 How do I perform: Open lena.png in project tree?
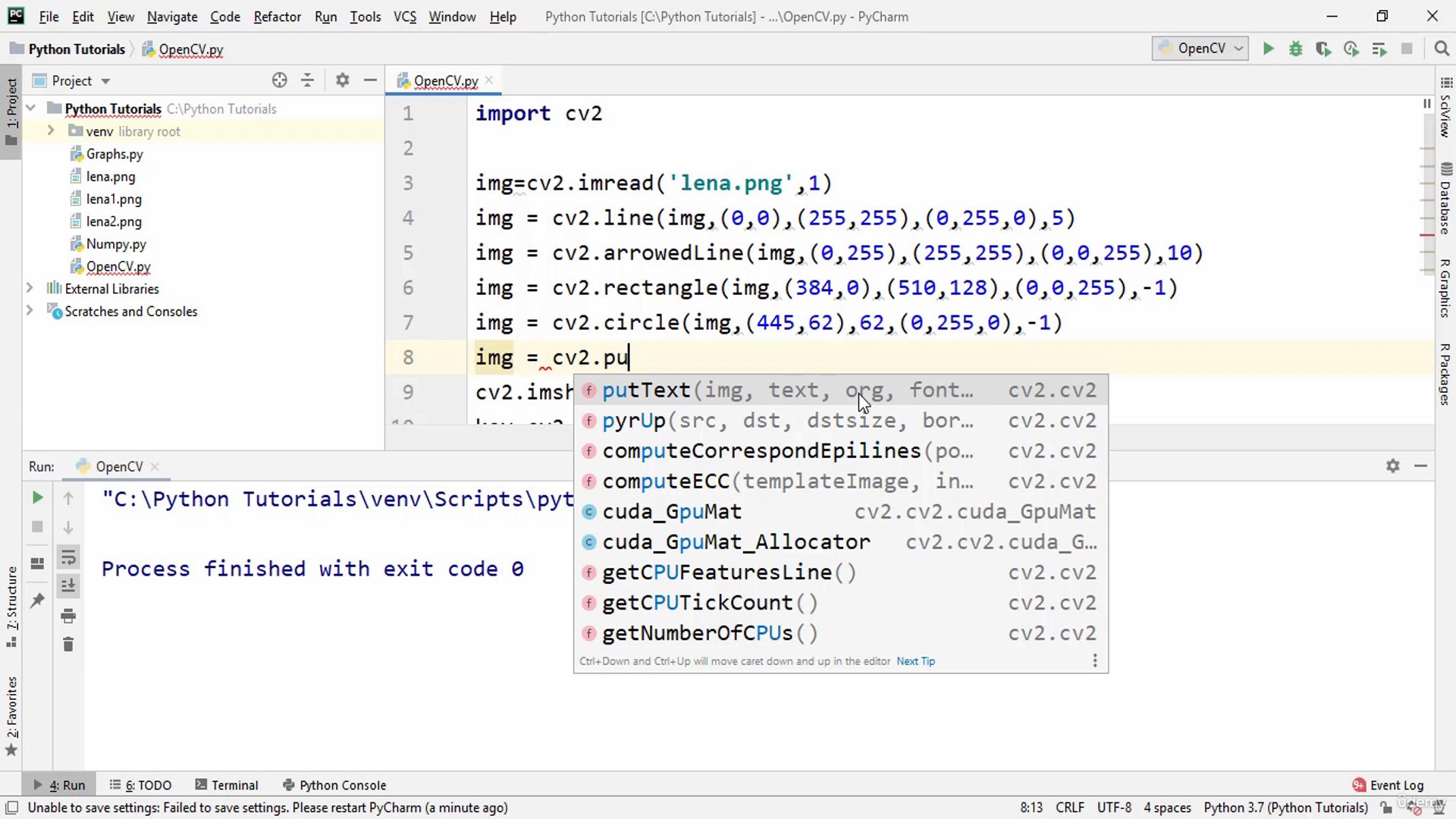(110, 176)
